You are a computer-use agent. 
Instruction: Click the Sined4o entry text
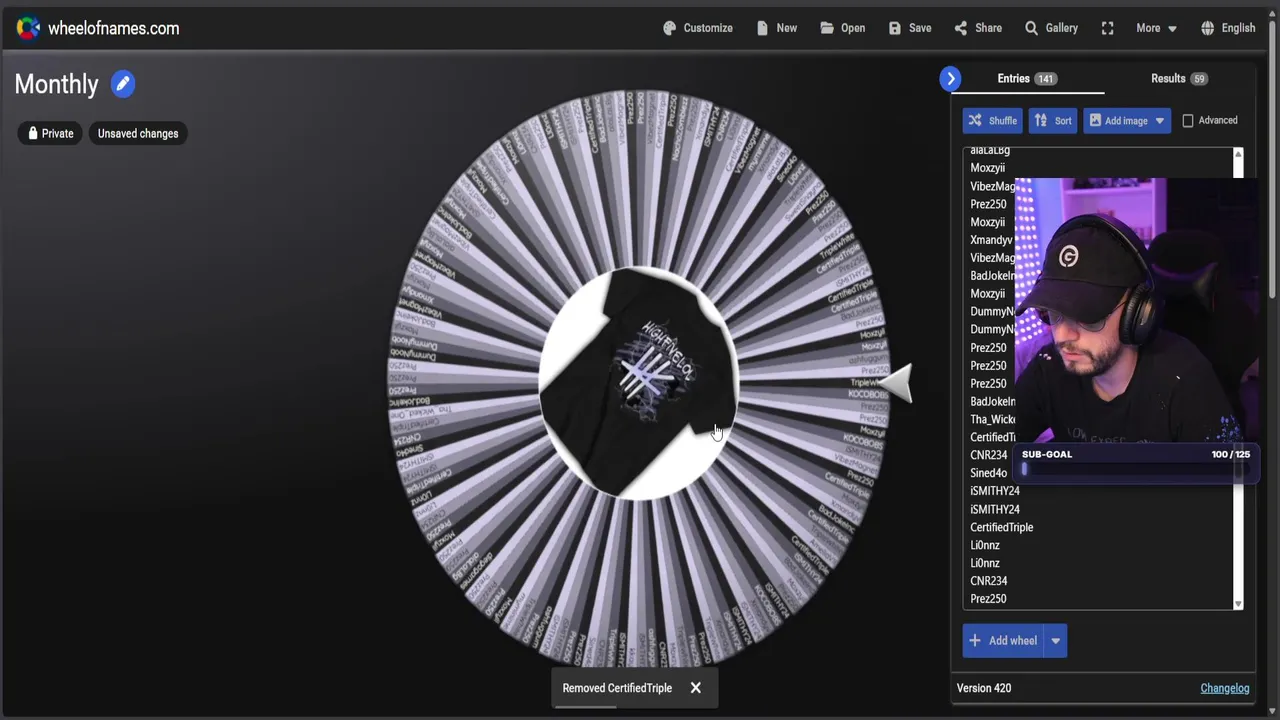[988, 473]
